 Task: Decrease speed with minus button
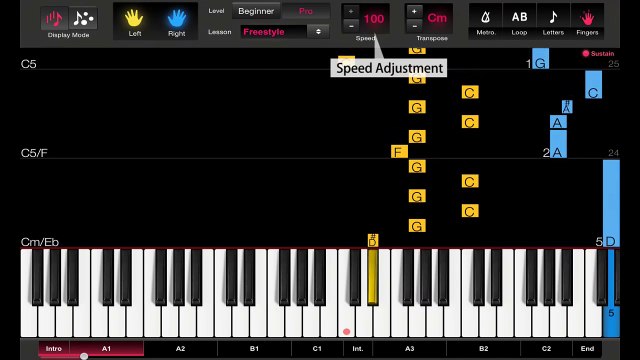351,26
